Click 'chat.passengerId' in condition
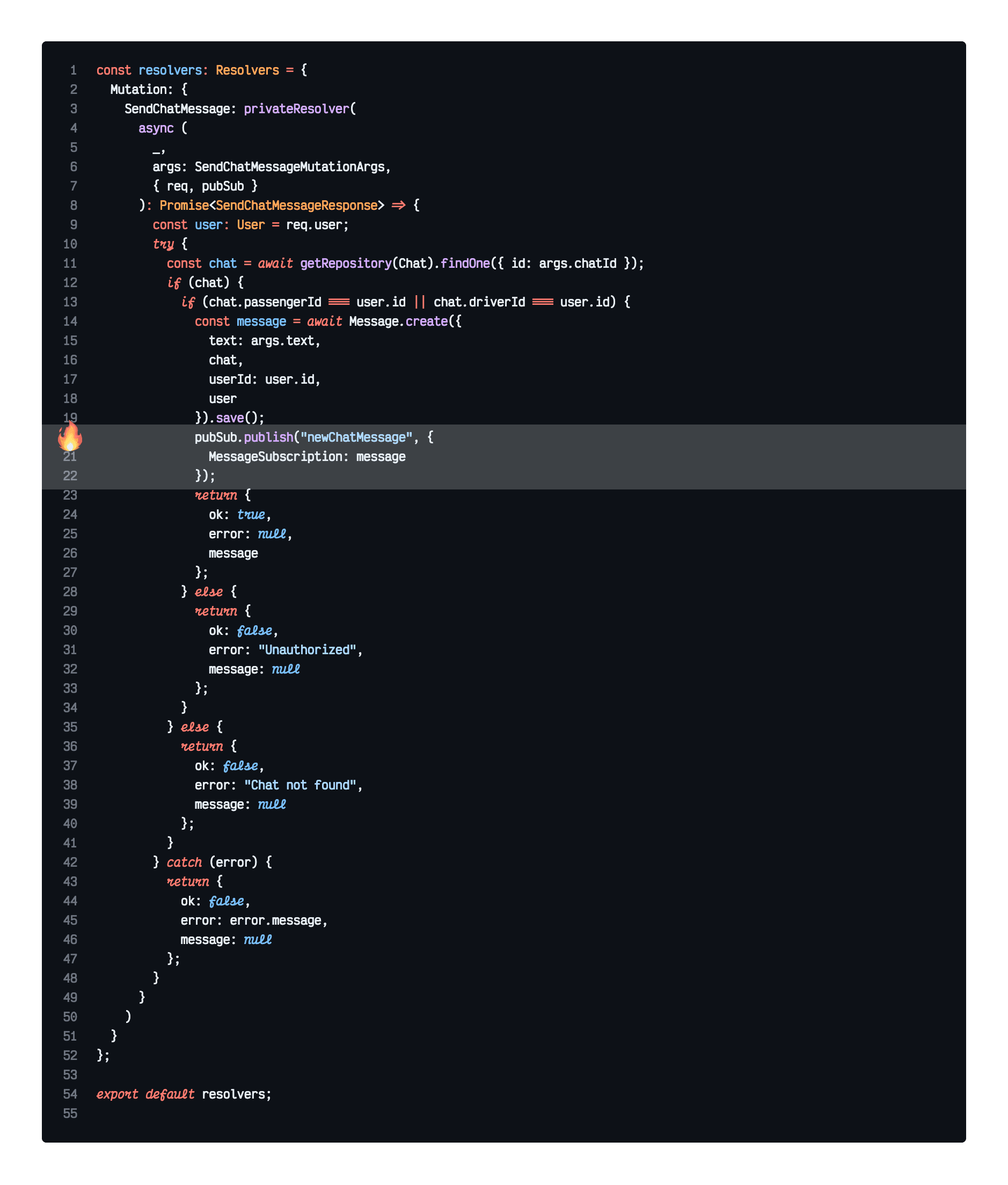 point(265,302)
